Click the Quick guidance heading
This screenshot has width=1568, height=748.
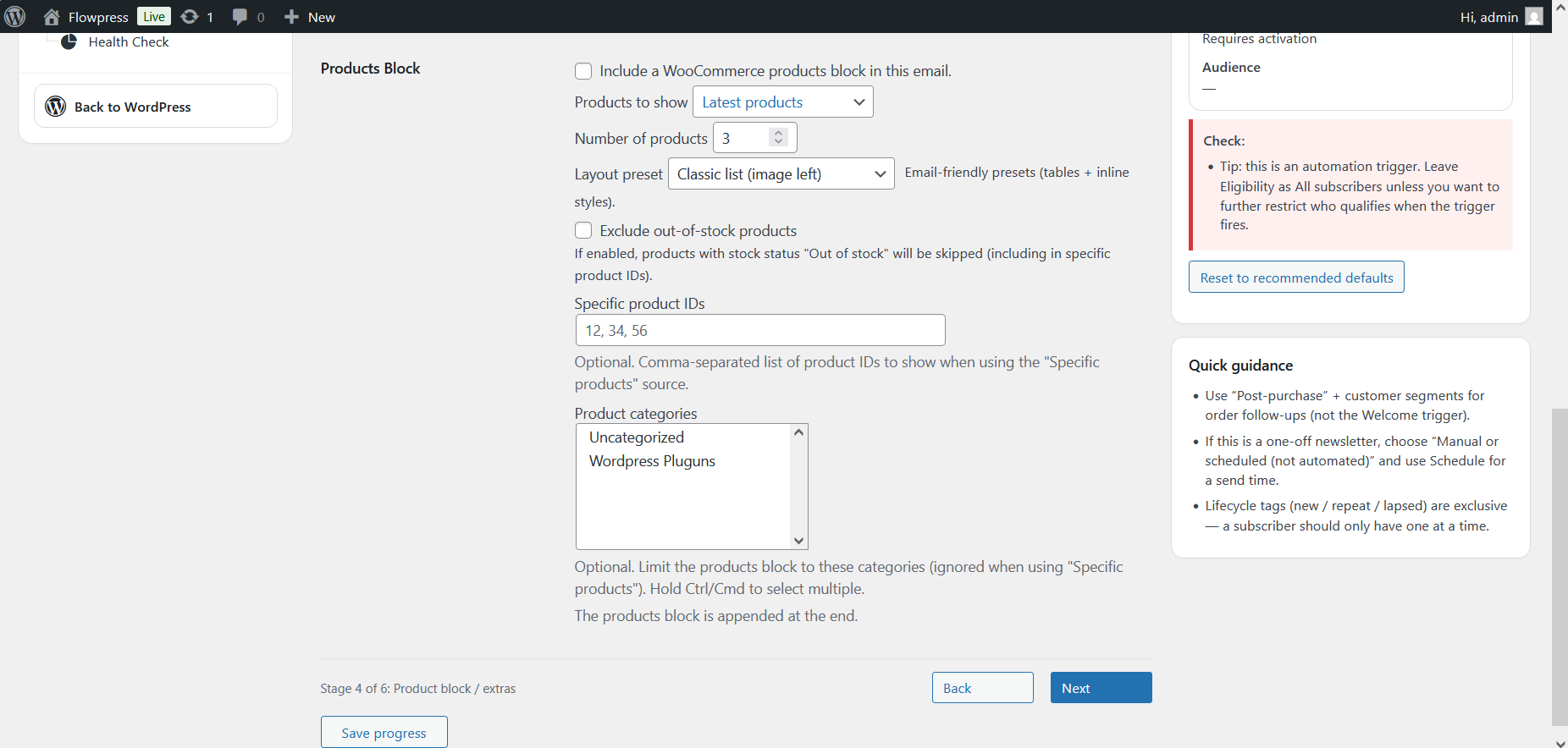click(x=1240, y=366)
